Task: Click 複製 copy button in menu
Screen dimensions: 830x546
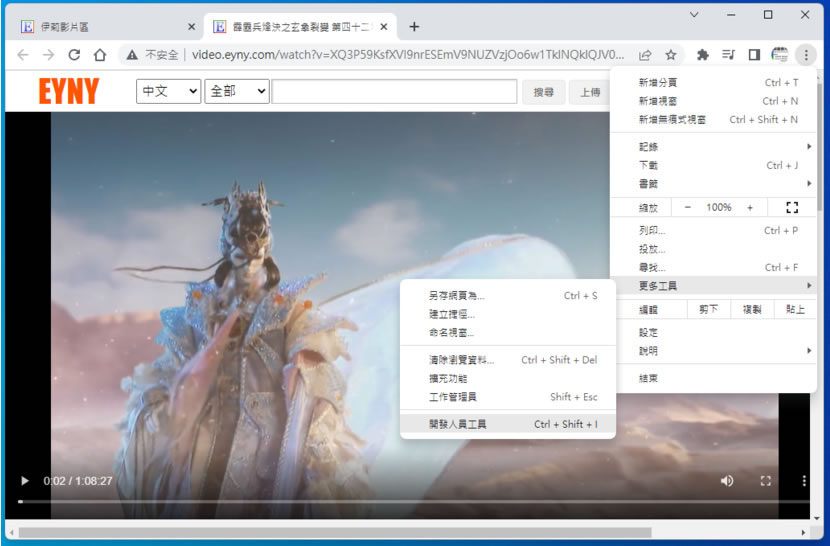Action: coord(752,309)
